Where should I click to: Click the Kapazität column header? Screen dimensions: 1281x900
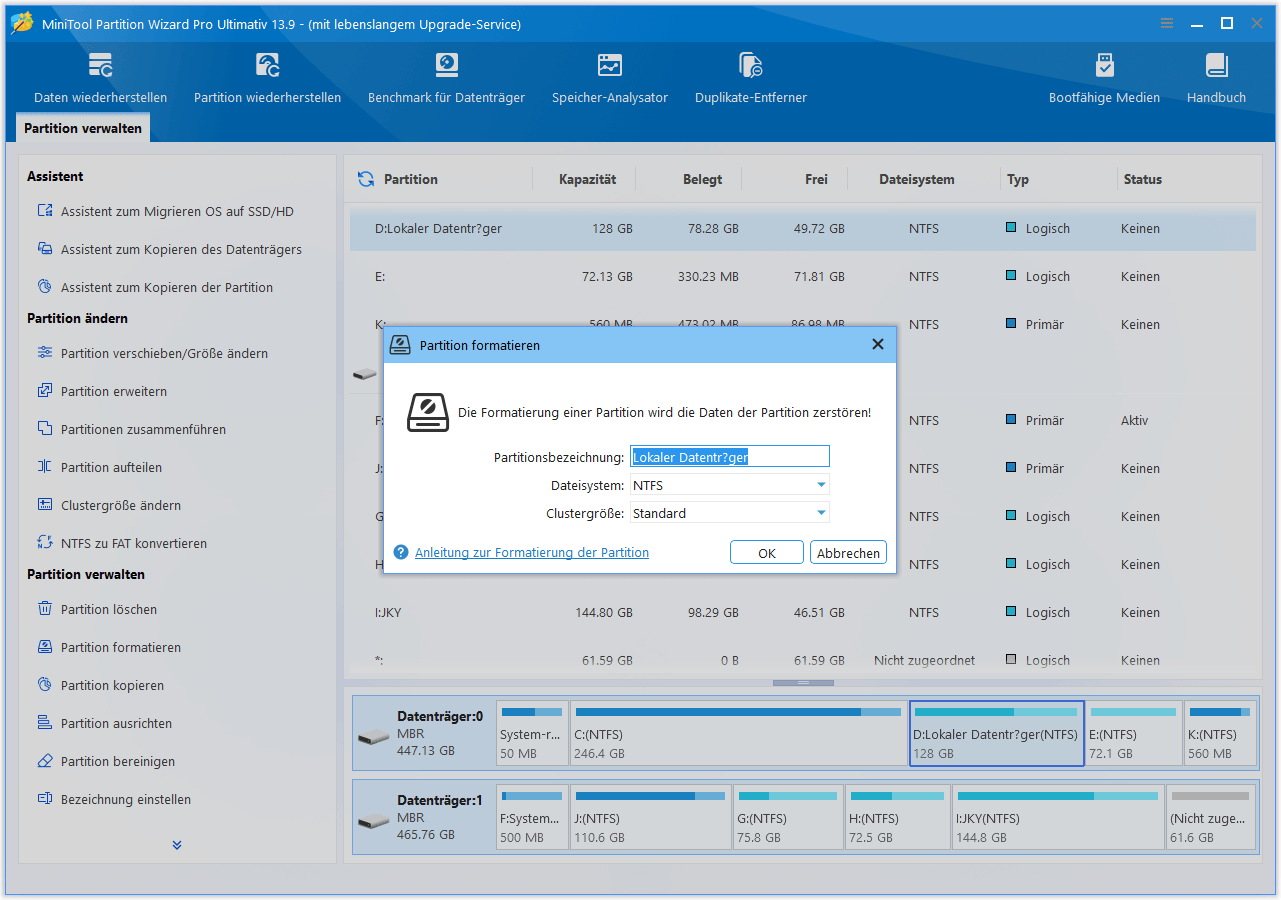tap(588, 180)
